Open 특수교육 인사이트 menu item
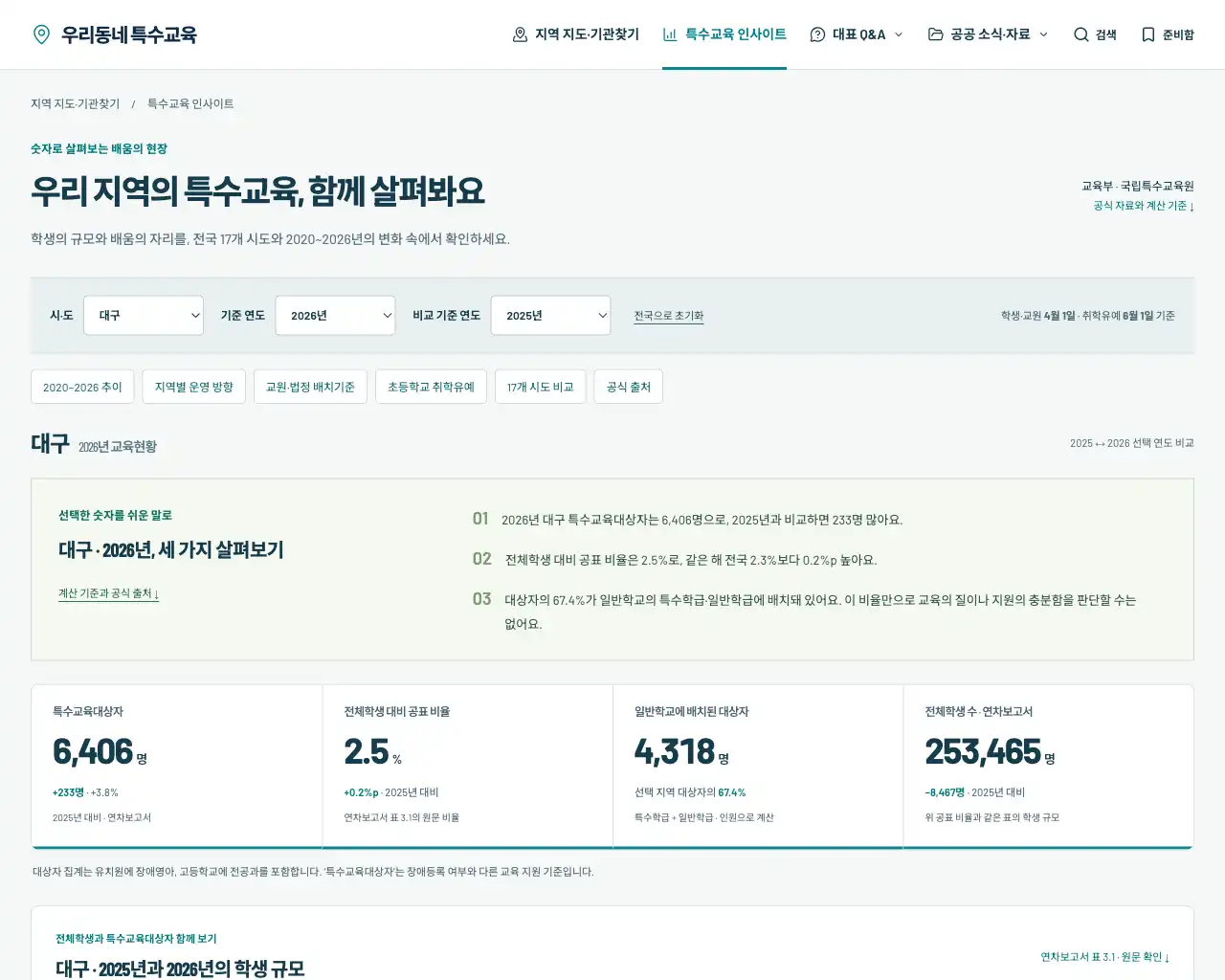 pyautogui.click(x=724, y=34)
